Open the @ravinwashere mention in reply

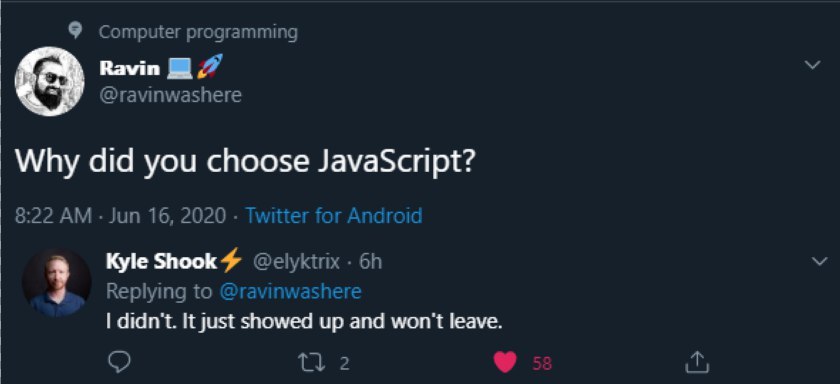pos(290,292)
